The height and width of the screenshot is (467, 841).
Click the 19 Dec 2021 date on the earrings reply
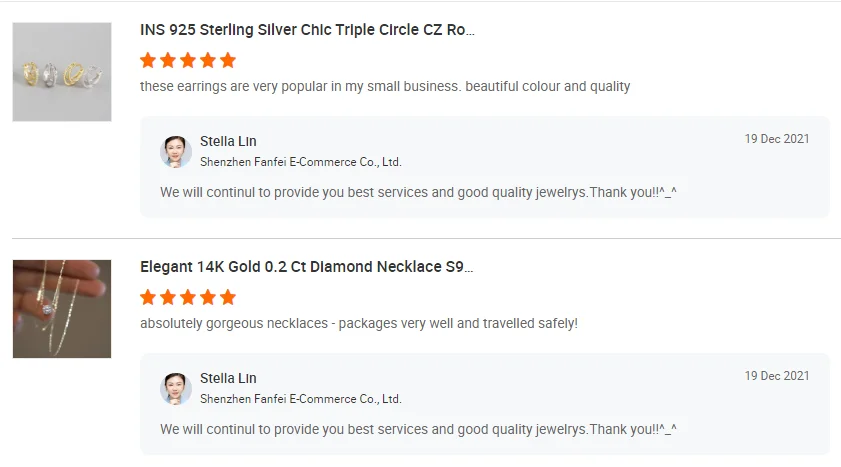pos(777,139)
